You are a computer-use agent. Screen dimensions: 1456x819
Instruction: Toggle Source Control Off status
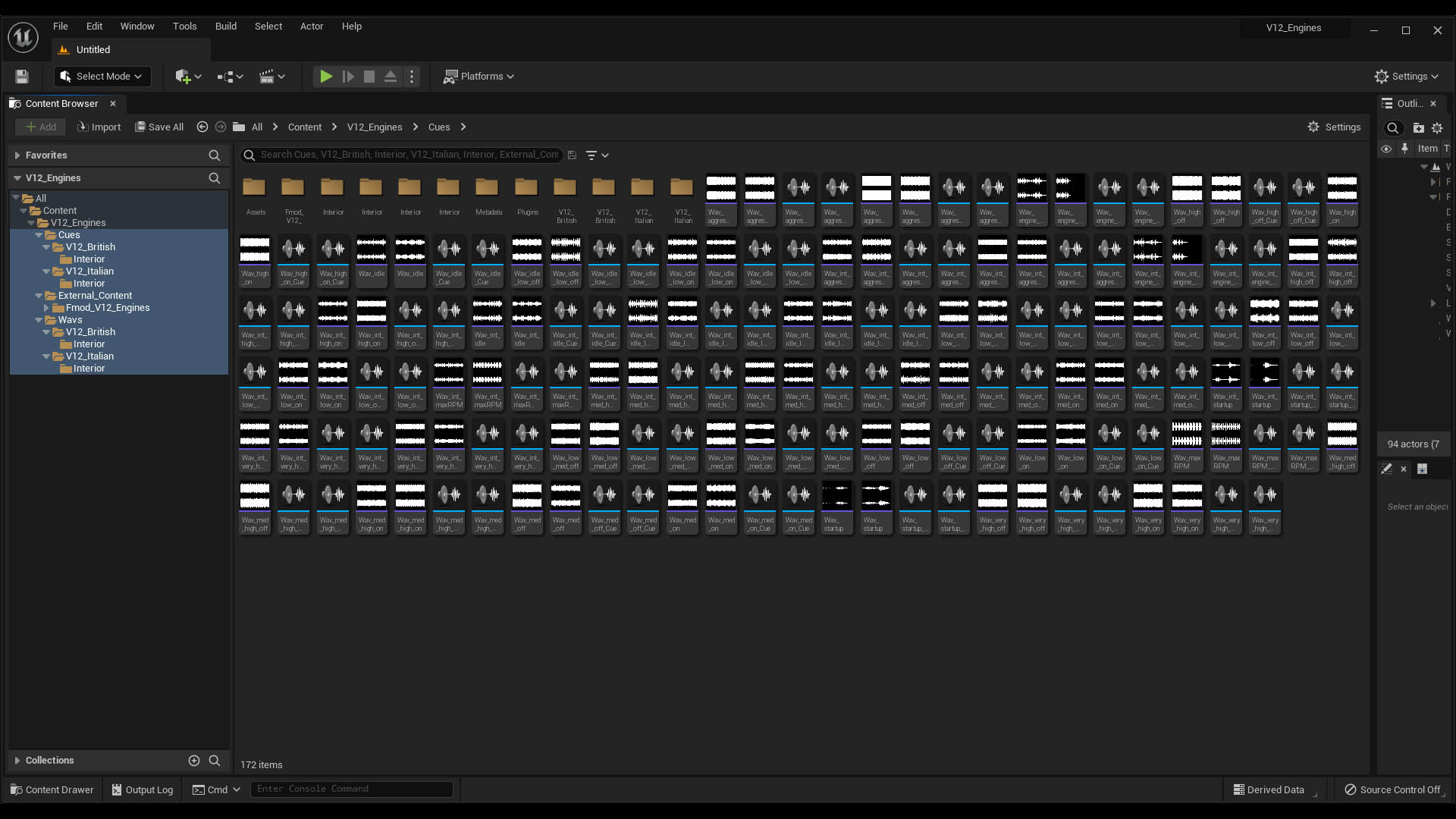click(x=1392, y=789)
